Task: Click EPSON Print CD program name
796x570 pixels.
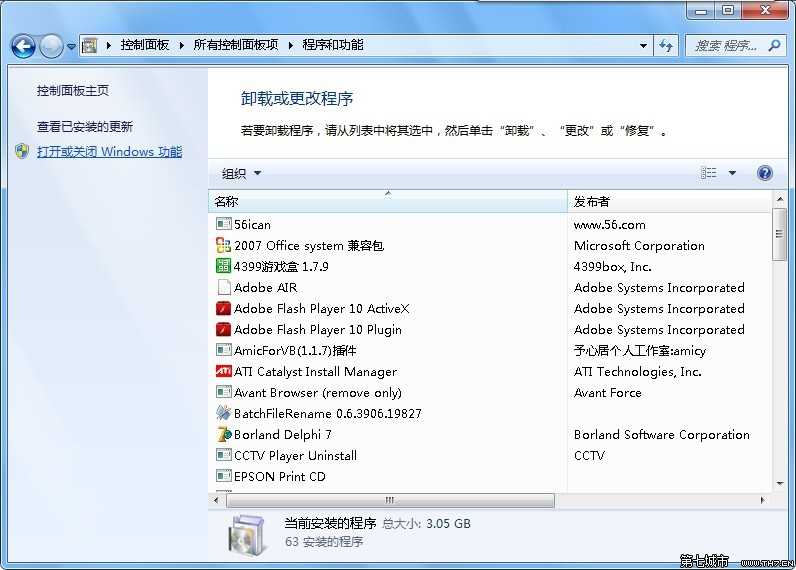Action: point(280,477)
